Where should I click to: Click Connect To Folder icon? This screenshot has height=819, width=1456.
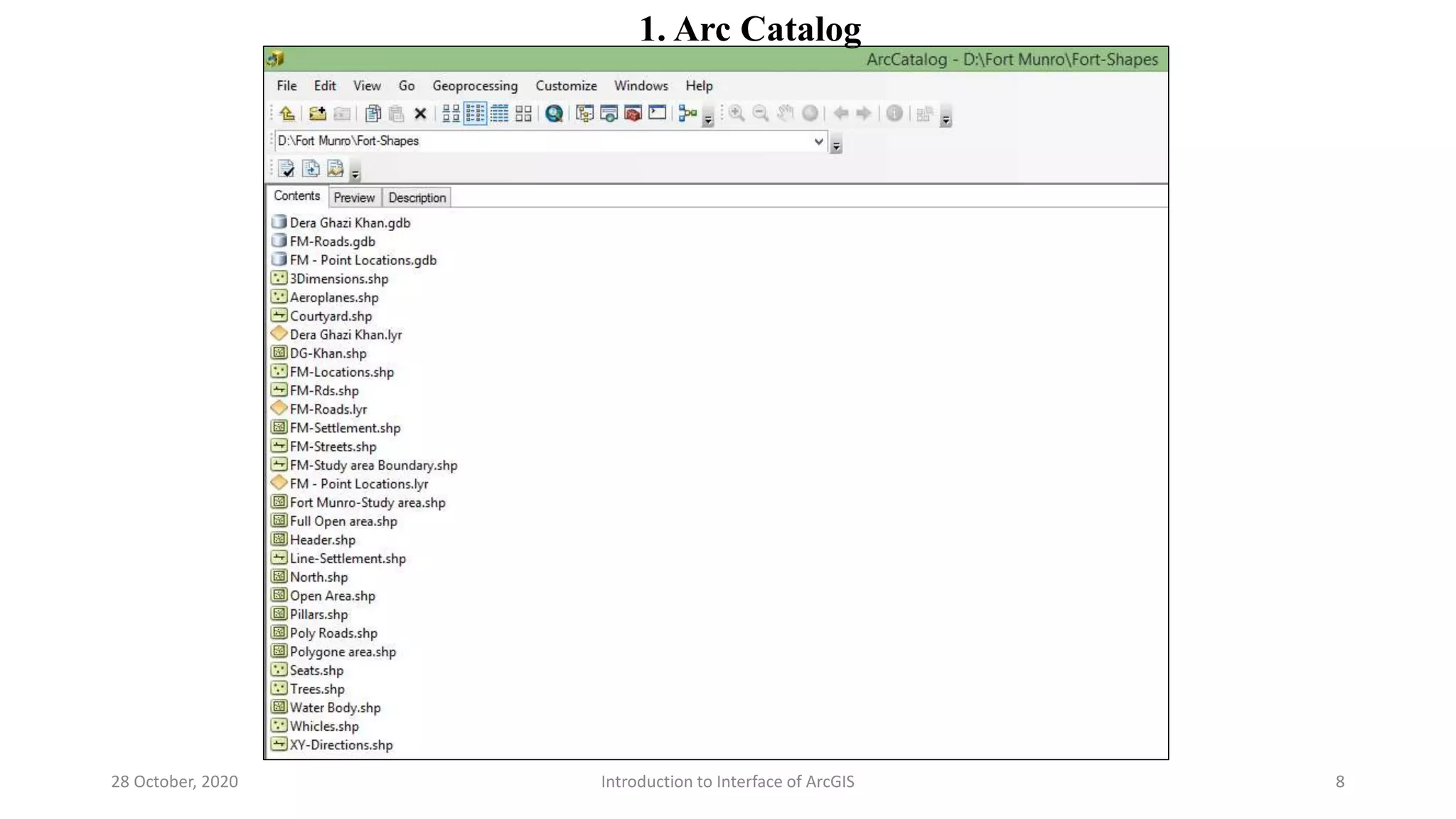[317, 113]
